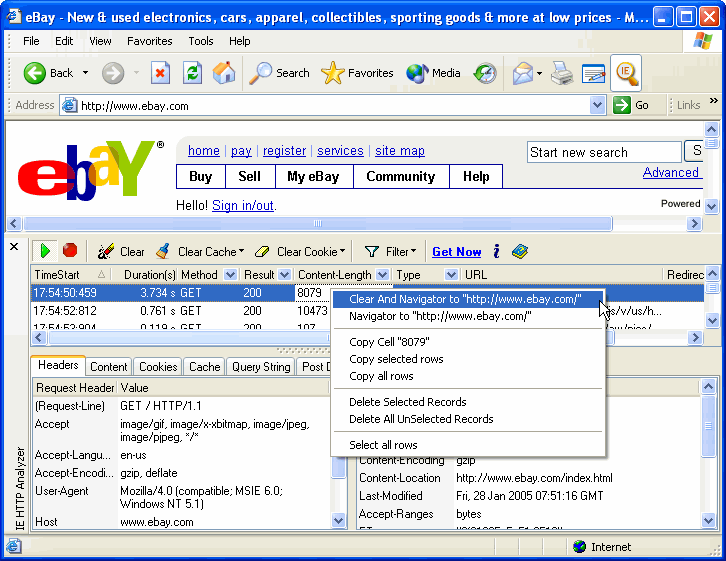Toggle the IE HTTP Analyzer toolbar icon
Image resolution: width=726 pixels, height=561 pixels.
click(626, 73)
